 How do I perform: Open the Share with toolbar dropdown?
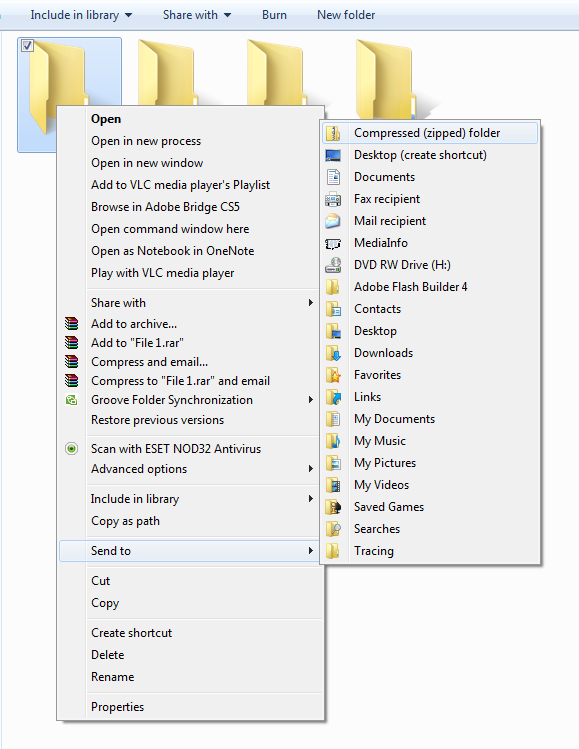click(197, 15)
